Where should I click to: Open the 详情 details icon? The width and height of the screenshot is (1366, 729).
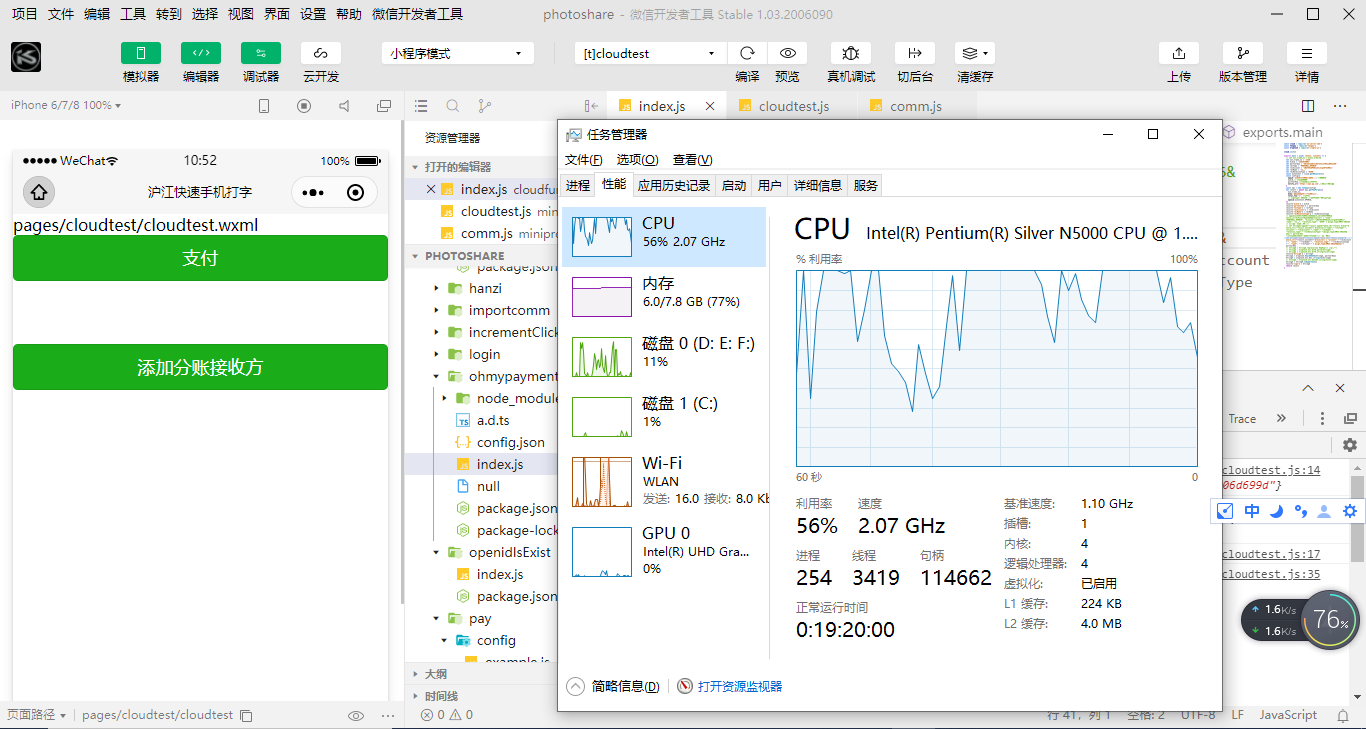(x=1307, y=53)
